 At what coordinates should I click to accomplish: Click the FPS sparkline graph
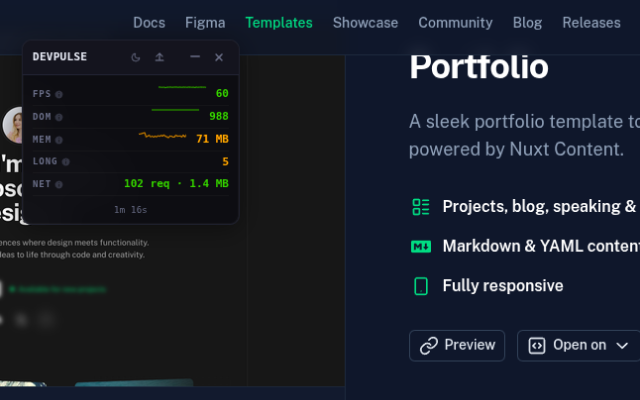click(182, 87)
